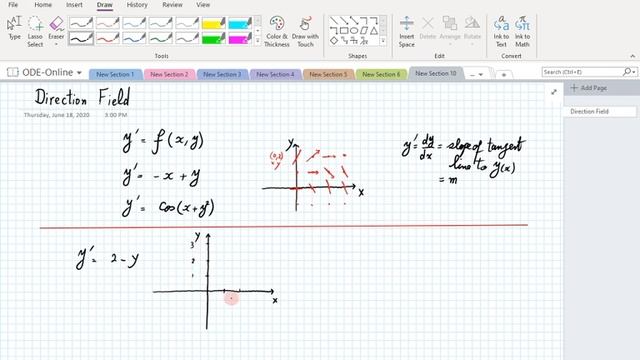640x360 pixels.
Task: Open Color & Thickness settings
Action: point(277,31)
